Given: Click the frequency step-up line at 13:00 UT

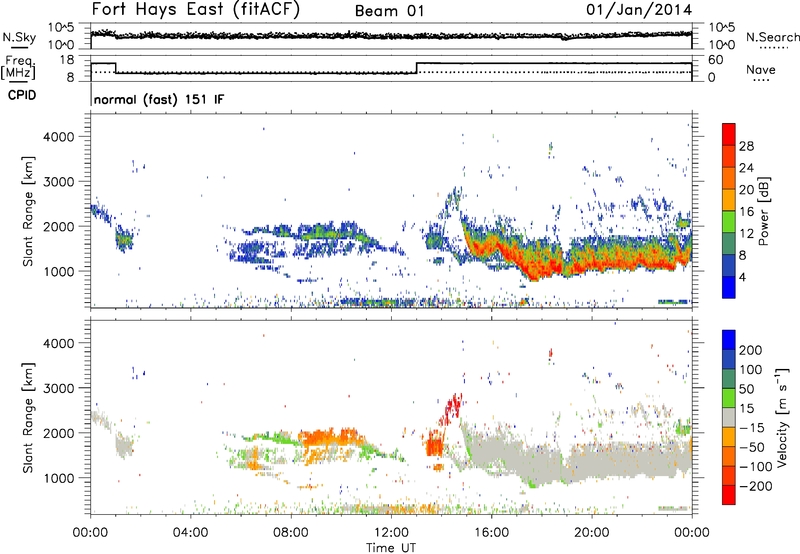Looking at the screenshot, I should tap(417, 68).
